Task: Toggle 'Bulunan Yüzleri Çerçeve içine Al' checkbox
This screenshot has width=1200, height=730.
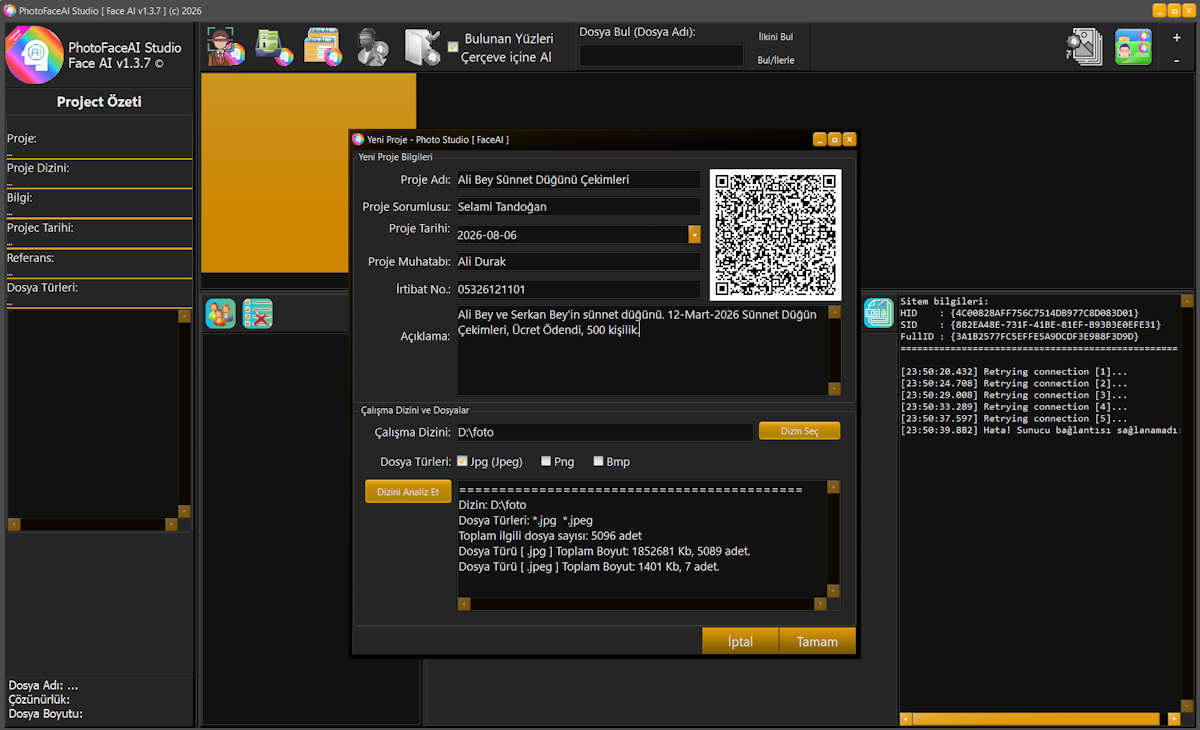Action: pyautogui.click(x=453, y=47)
